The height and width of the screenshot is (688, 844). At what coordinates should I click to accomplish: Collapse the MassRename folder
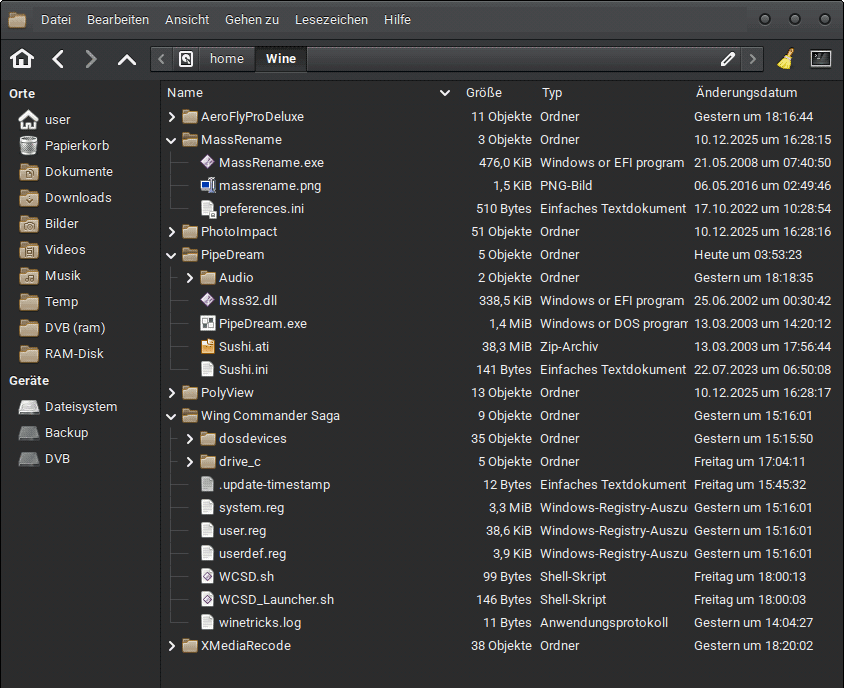[172, 140]
